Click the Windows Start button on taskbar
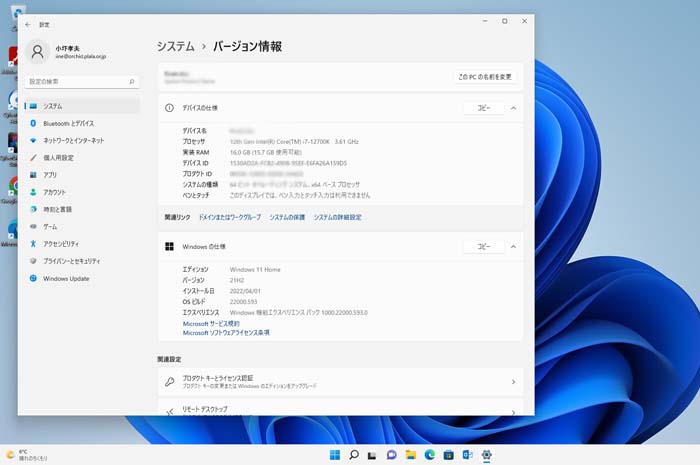The height and width of the screenshot is (465, 700). pos(335,455)
